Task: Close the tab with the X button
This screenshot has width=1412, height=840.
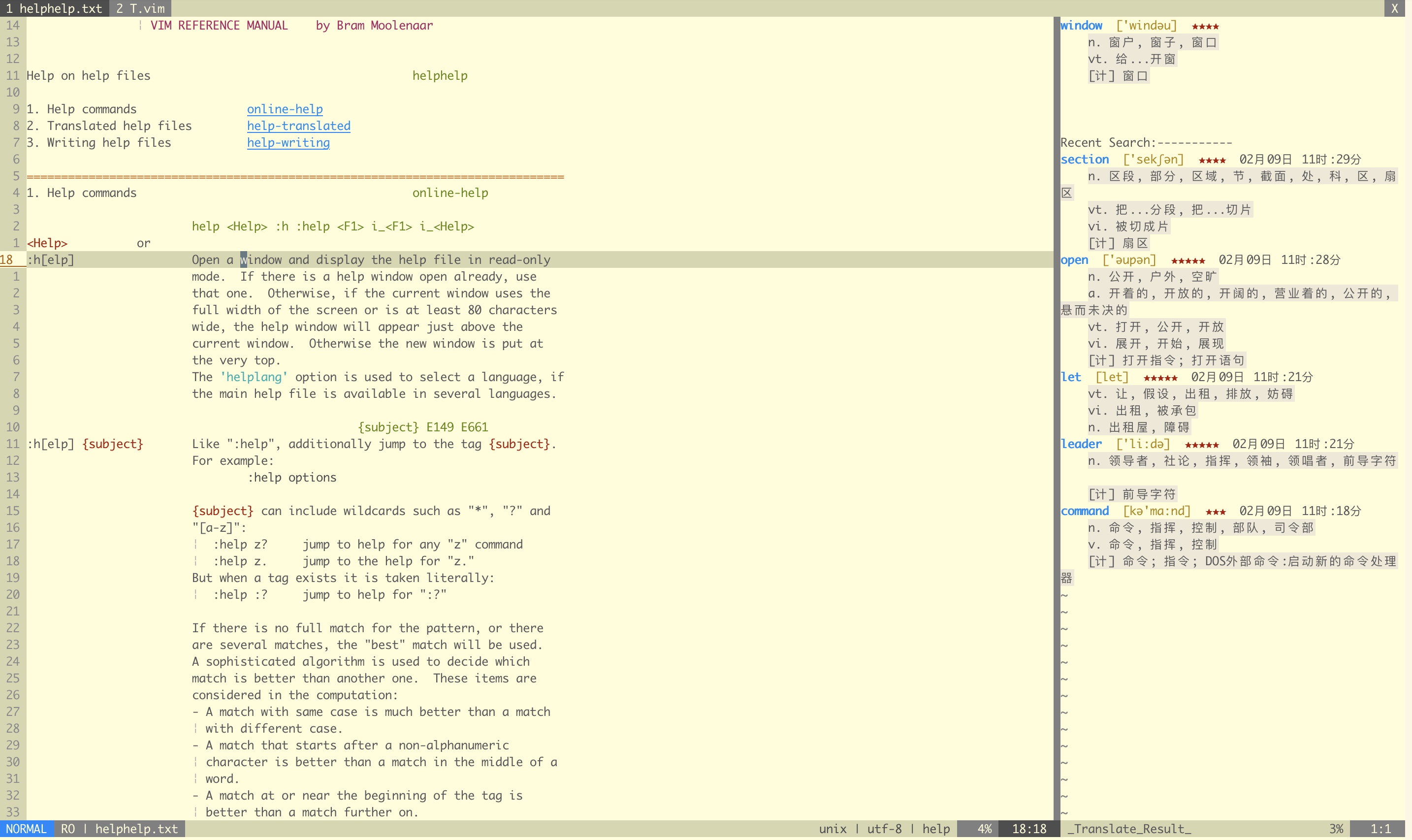Action: pyautogui.click(x=1394, y=8)
